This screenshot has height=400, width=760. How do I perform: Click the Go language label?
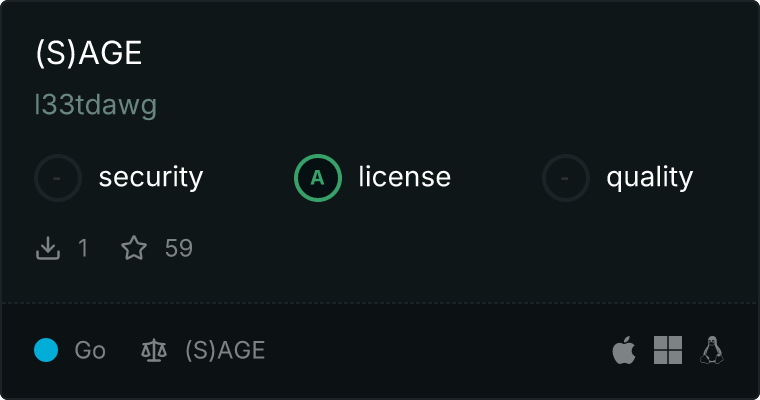pyautogui.click(x=90, y=350)
